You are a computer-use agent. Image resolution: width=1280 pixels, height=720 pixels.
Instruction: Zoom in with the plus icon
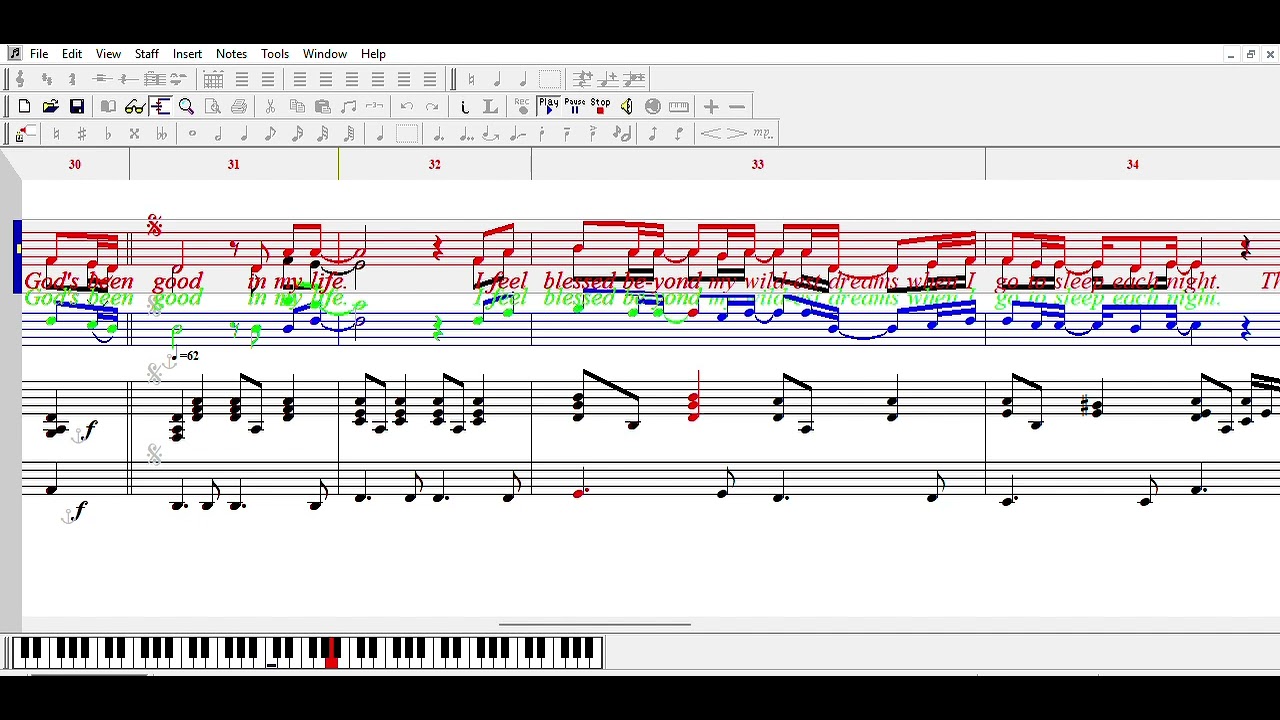pyautogui.click(x=711, y=107)
